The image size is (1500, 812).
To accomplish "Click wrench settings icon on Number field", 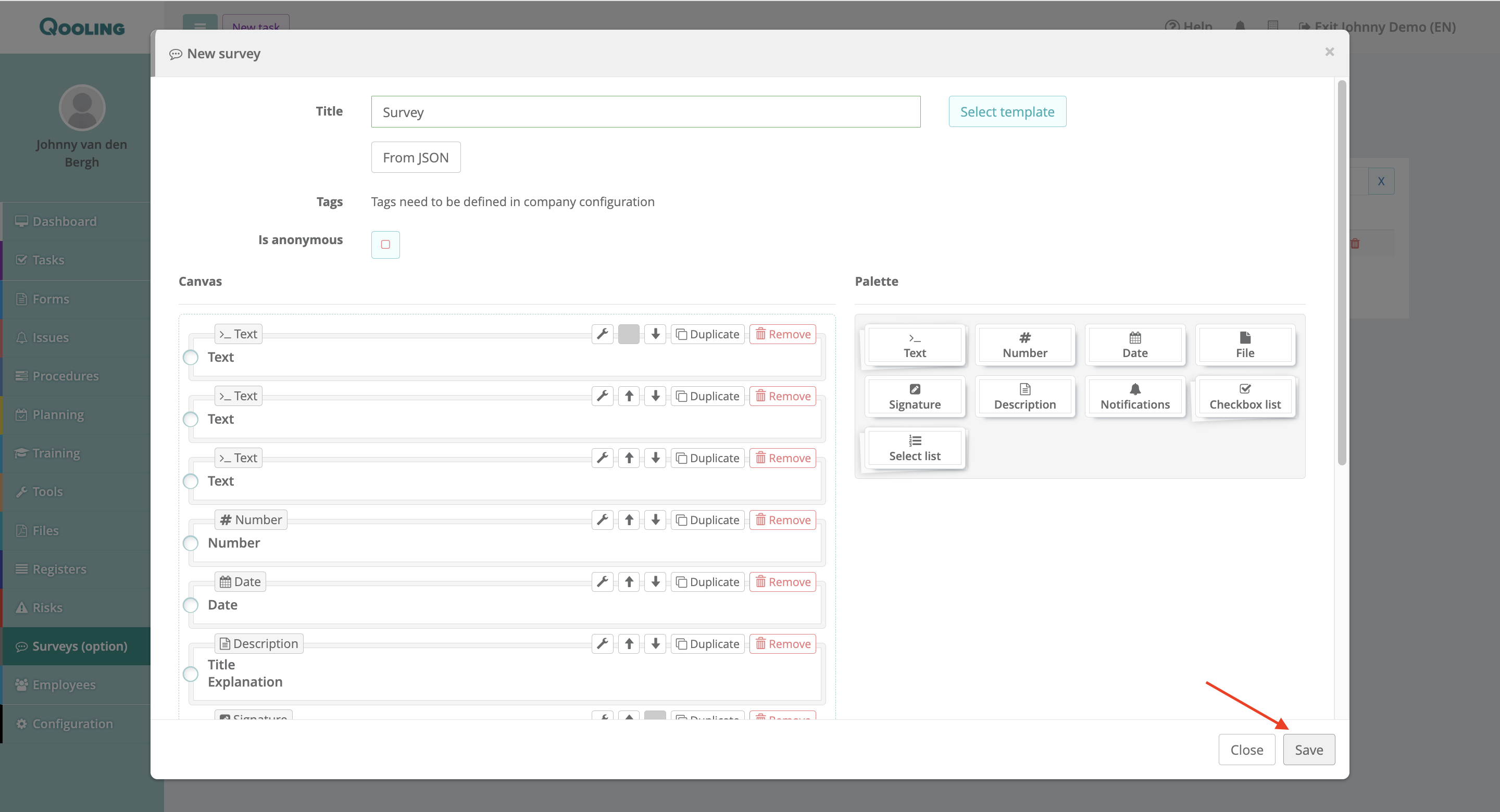I will click(603, 520).
